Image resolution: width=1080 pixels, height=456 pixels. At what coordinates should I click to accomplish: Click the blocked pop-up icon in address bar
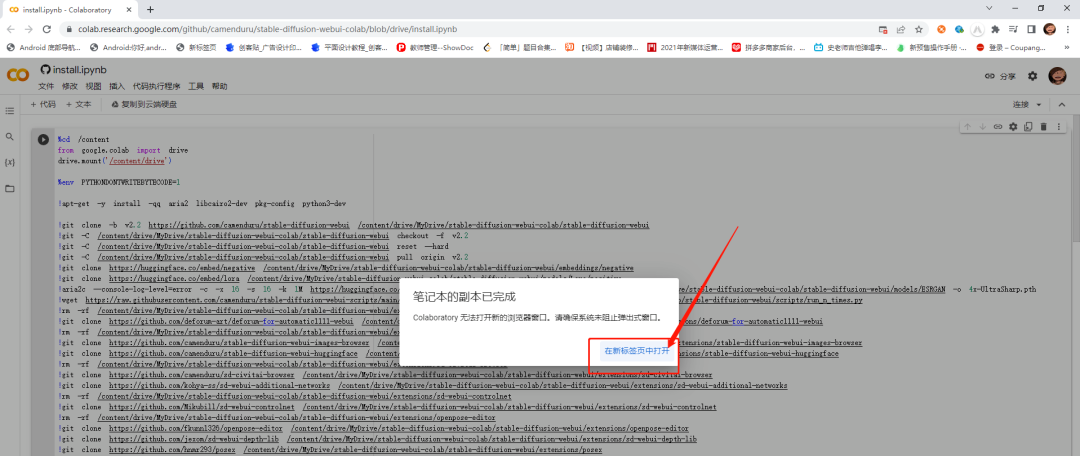(x=882, y=30)
